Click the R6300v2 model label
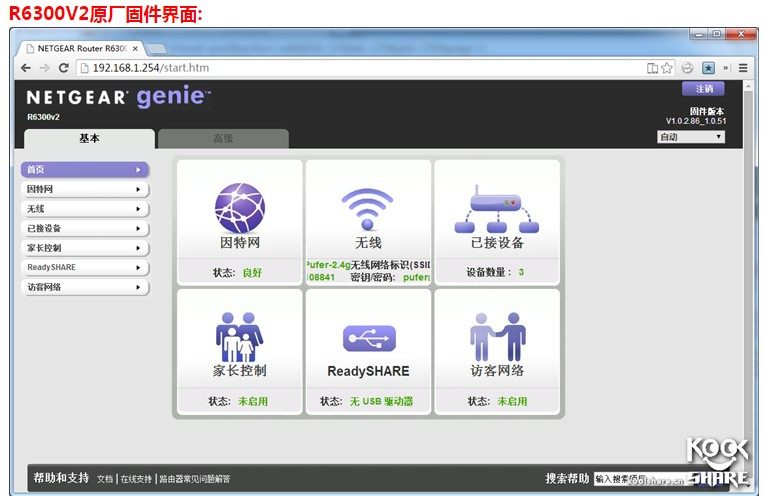 43,117
